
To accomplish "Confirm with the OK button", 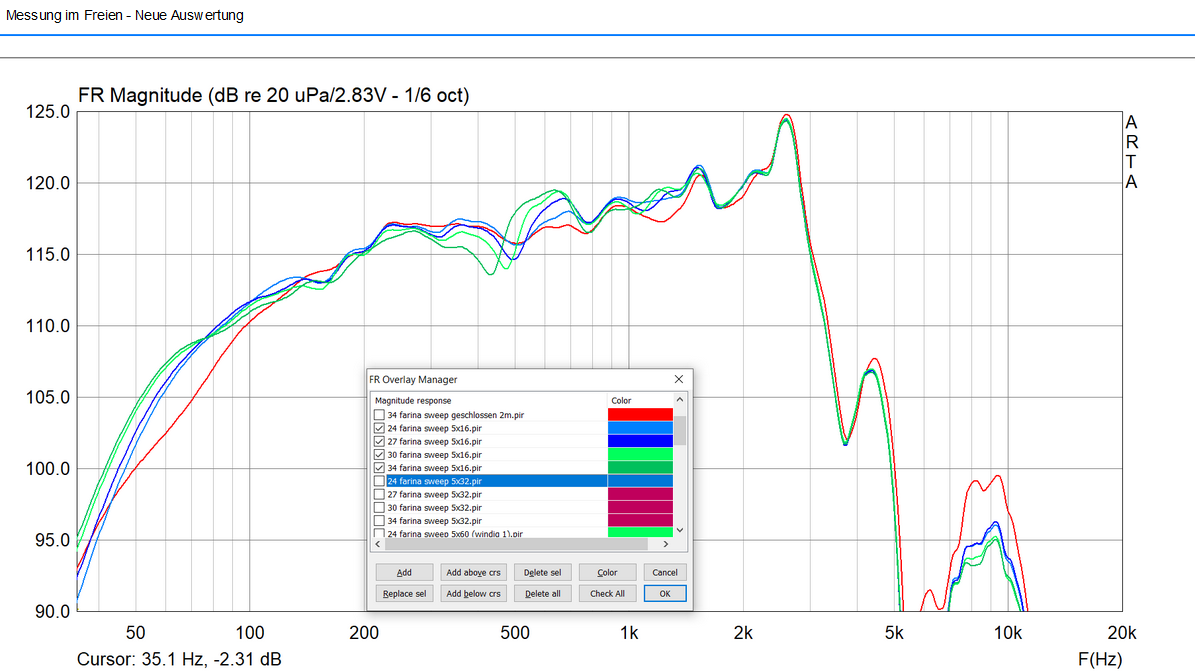I will (665, 594).
